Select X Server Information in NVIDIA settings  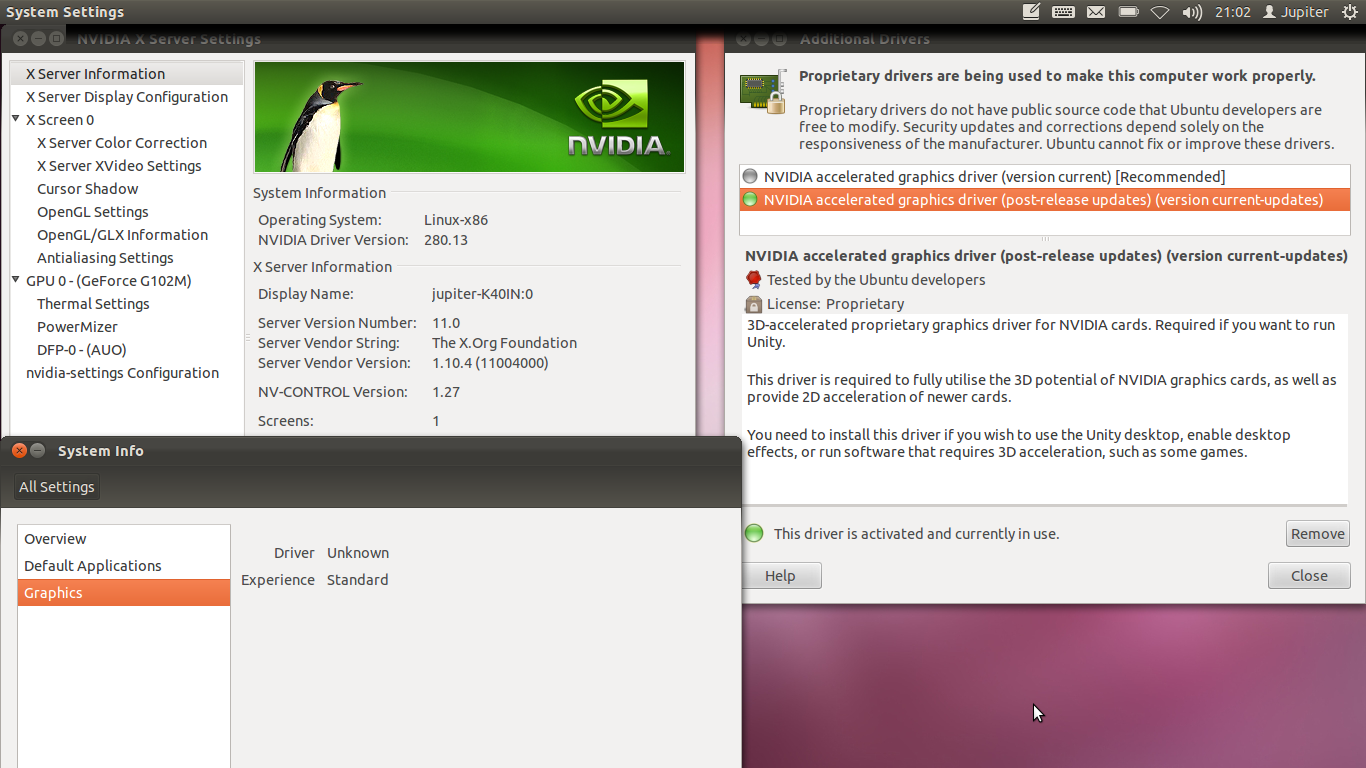click(127, 74)
